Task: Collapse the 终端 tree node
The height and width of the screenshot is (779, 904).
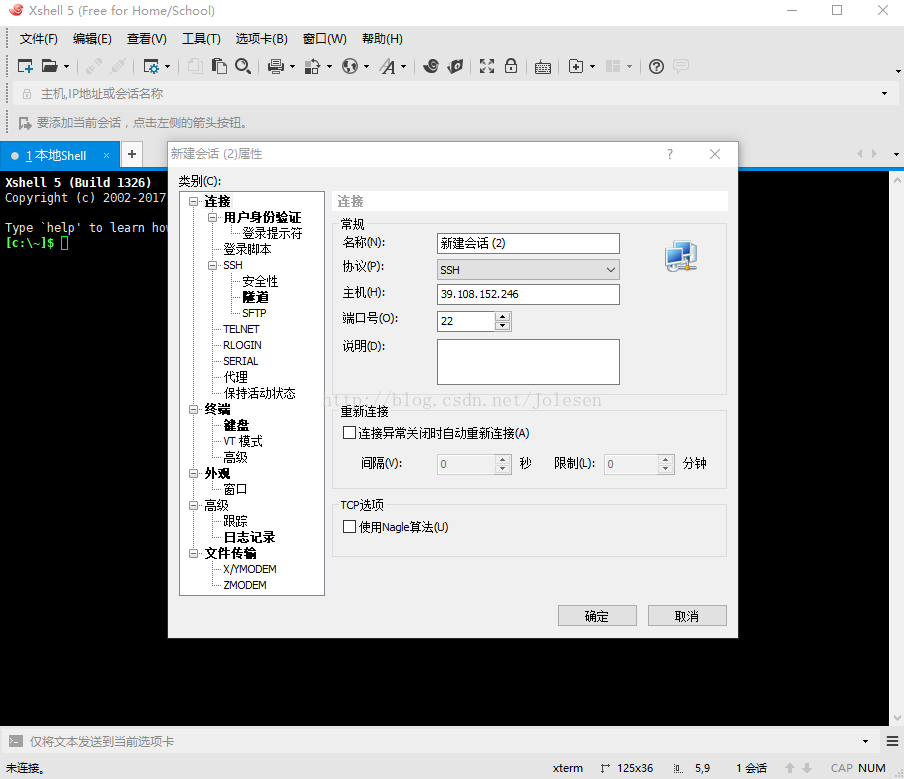Action: pyautogui.click(x=194, y=409)
